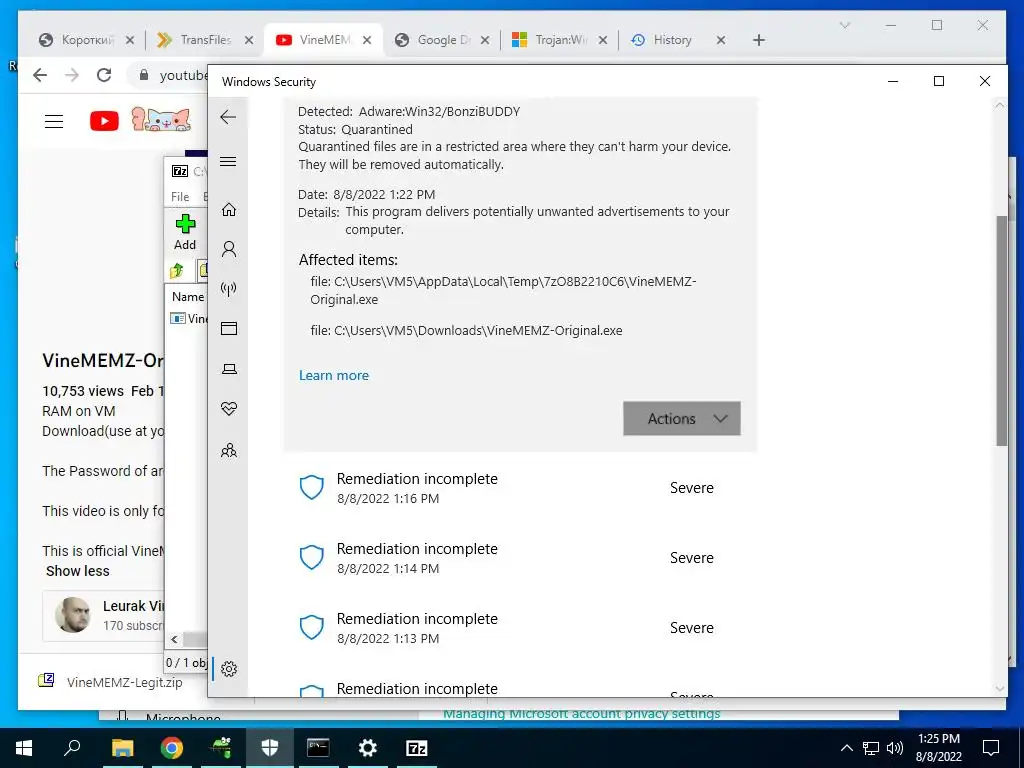Image resolution: width=1024 pixels, height=768 pixels.
Task: Open Device performance & health heart icon
Action: coord(229,409)
